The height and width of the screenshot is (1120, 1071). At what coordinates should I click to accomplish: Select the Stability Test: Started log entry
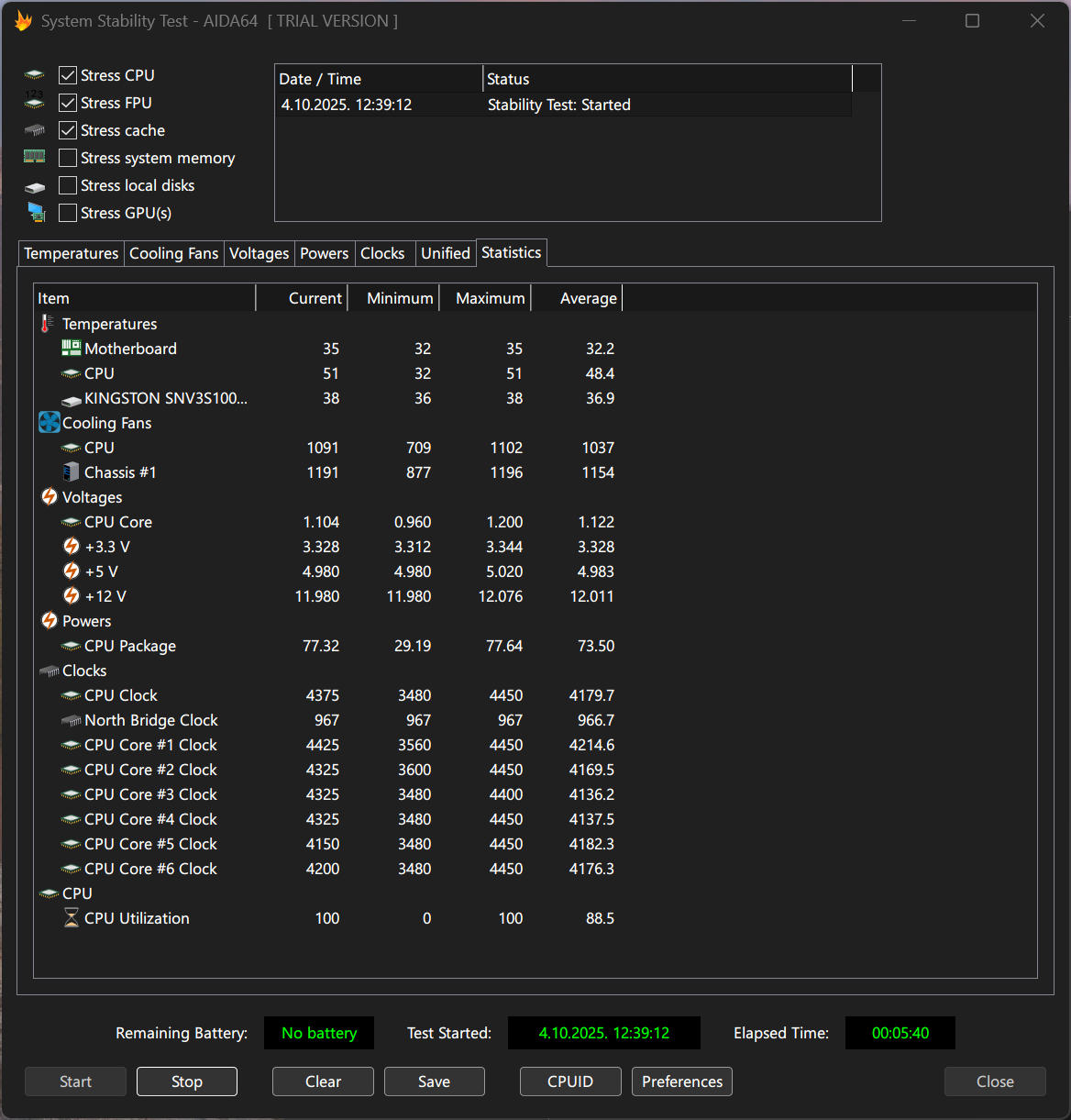point(558,105)
